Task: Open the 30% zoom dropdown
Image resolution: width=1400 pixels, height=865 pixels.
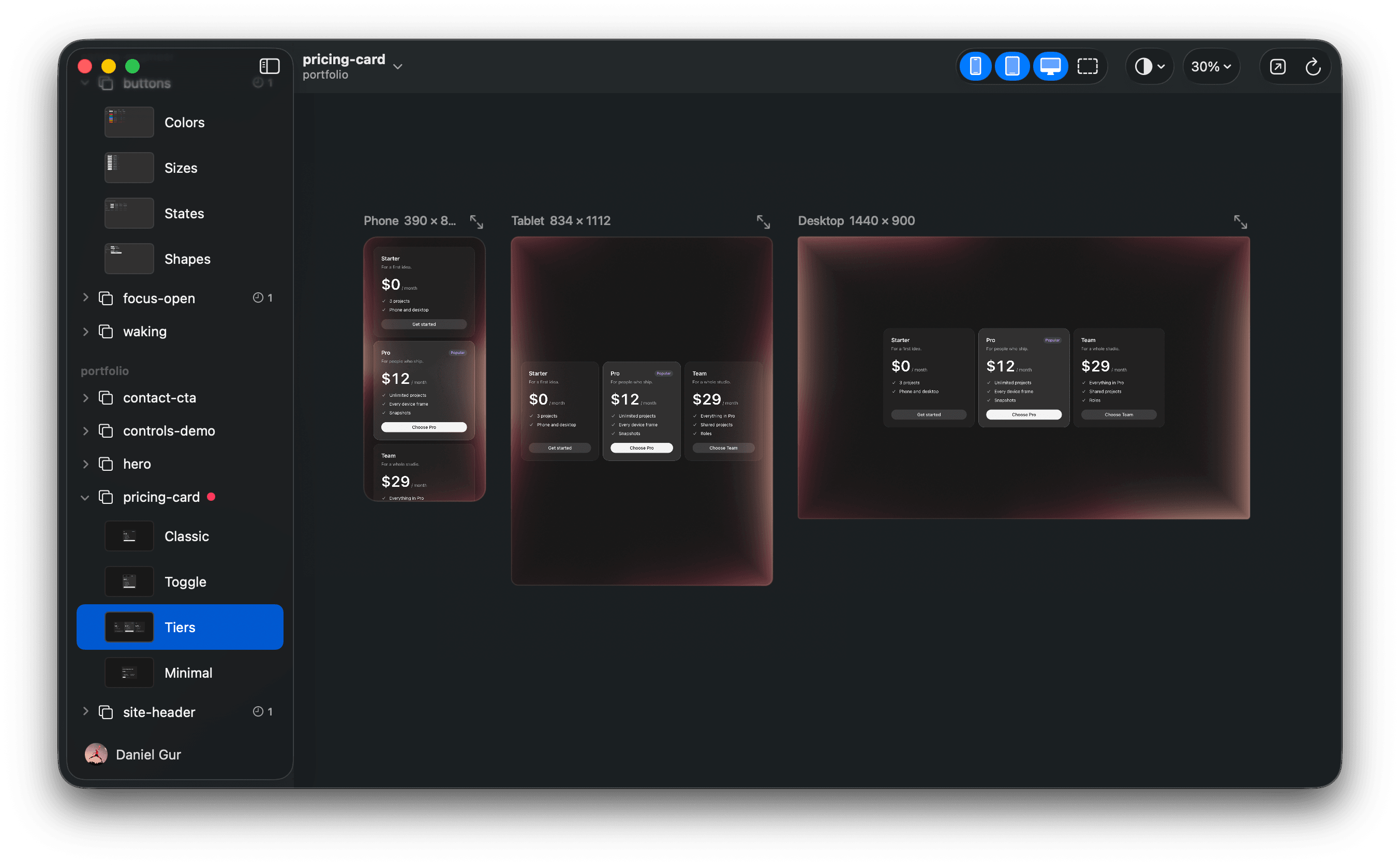Action: [1211, 66]
